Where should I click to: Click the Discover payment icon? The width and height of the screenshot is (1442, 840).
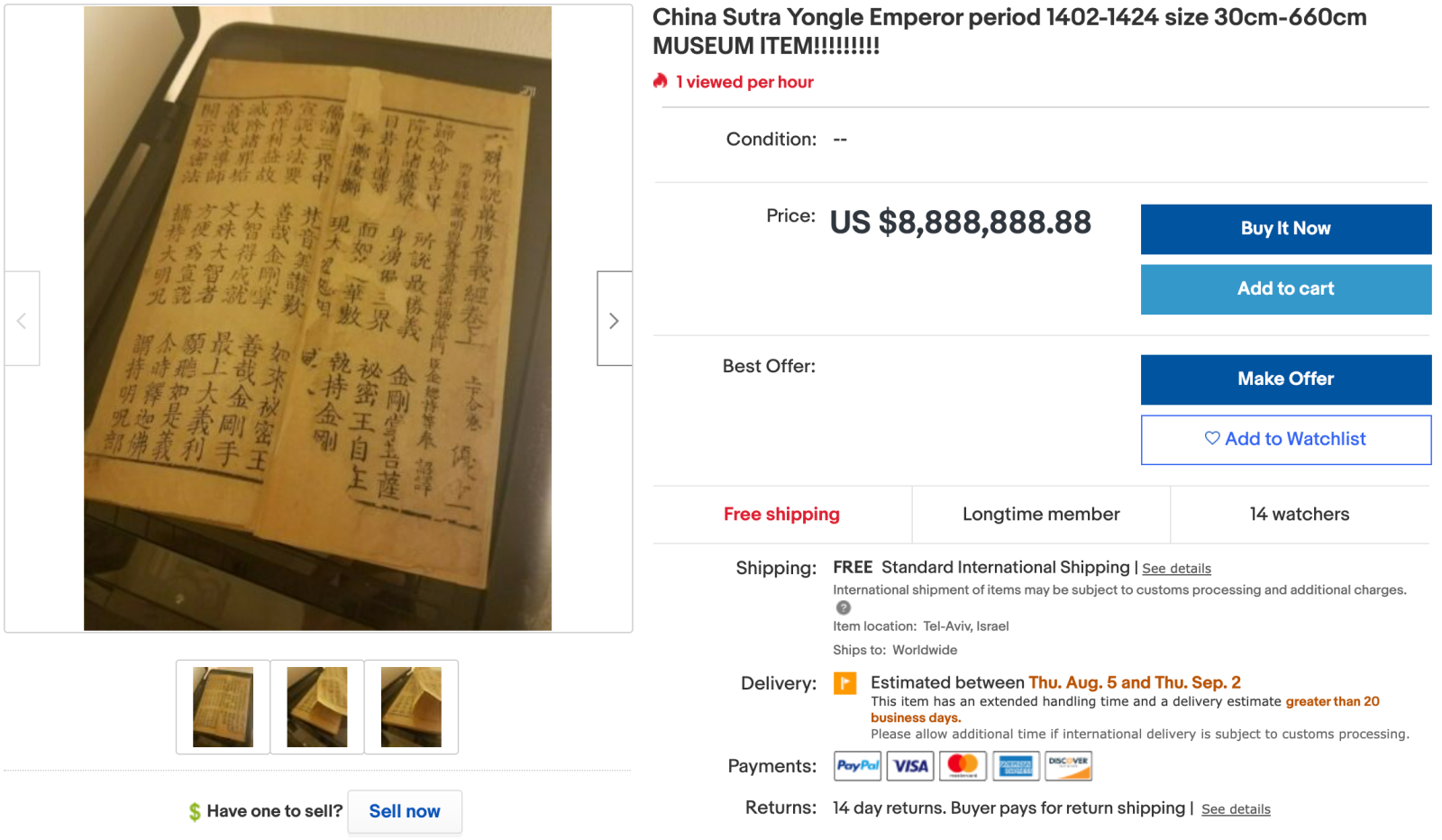pyautogui.click(x=1068, y=766)
